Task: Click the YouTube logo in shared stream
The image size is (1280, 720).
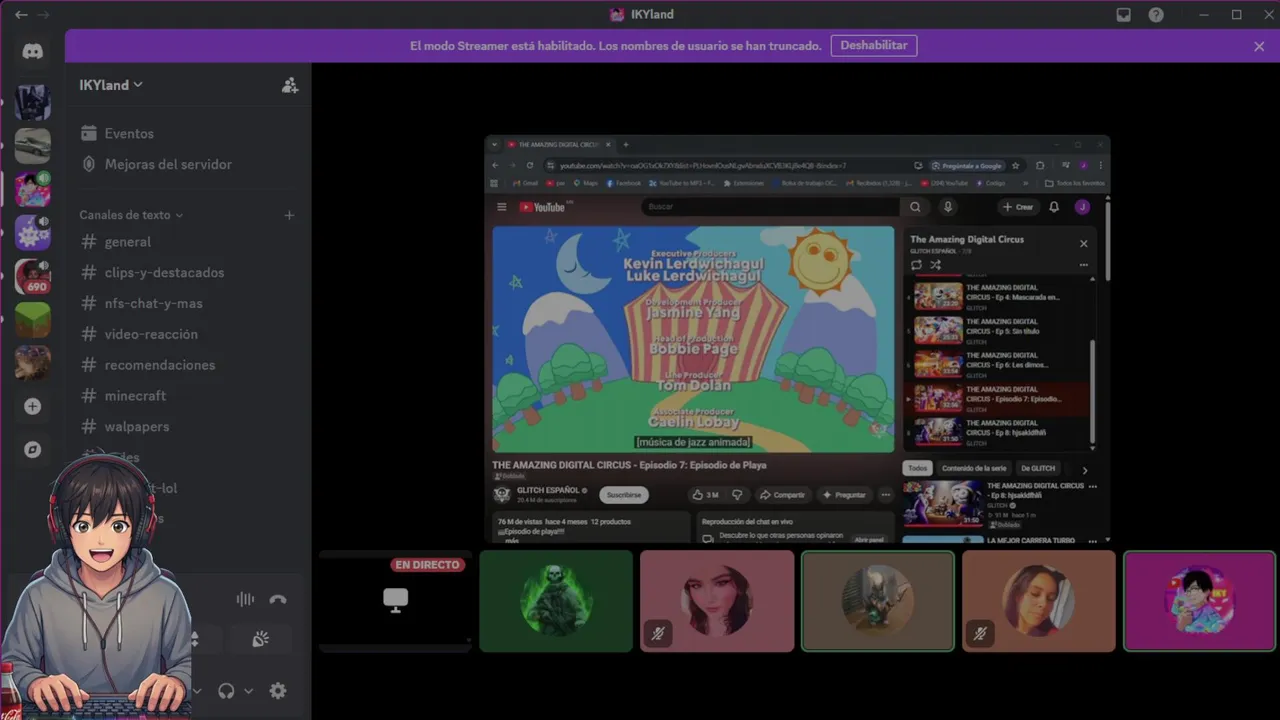Action: pyautogui.click(x=544, y=207)
